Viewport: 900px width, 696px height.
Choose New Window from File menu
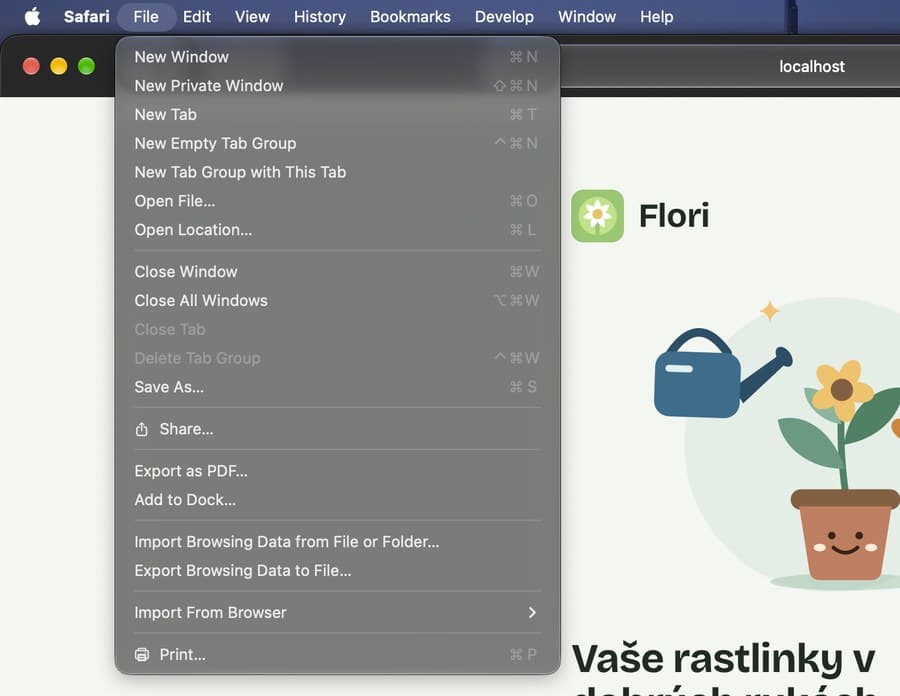338,57
